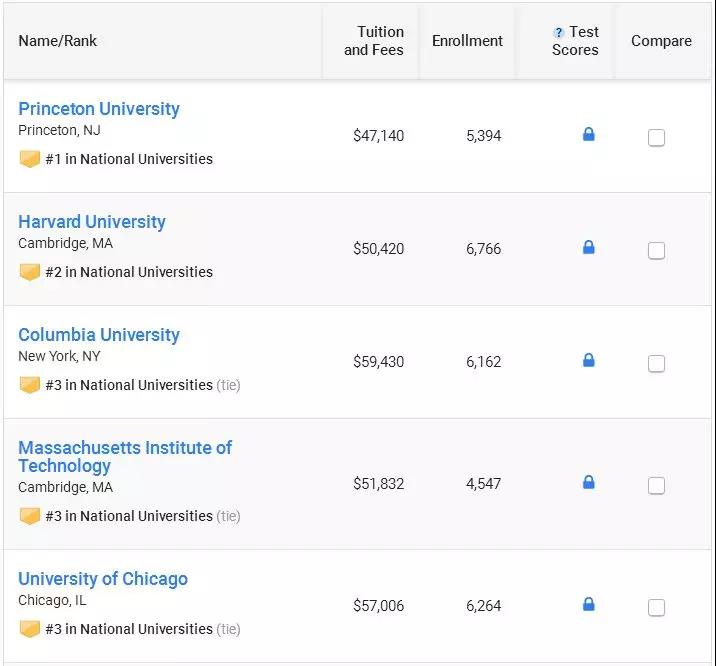The width and height of the screenshot is (716, 666).
Task: Select the MIT Compare checkbox
Action: [656, 486]
